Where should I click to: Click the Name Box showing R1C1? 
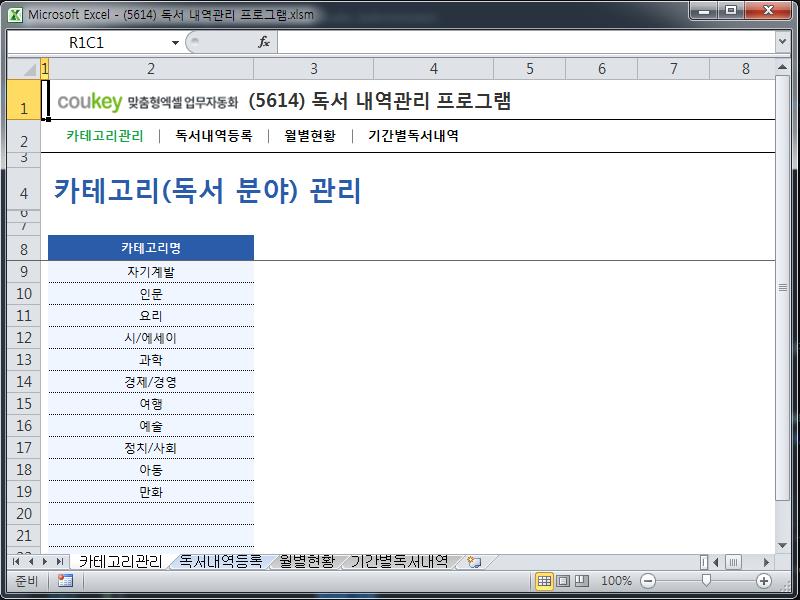point(87,43)
